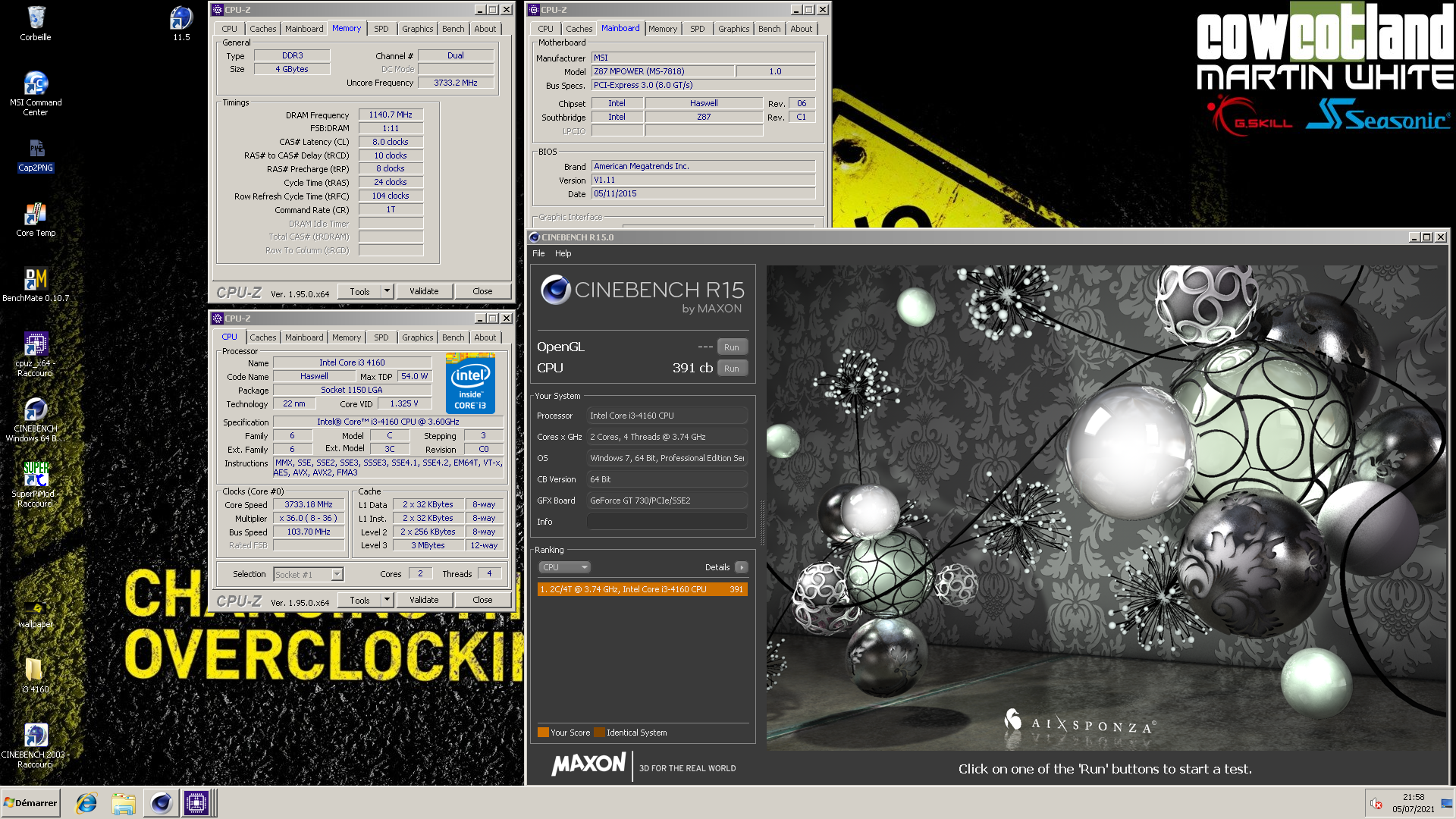Run the CPU test in Cinebench
Screen dimensions: 1456x819
click(x=732, y=369)
